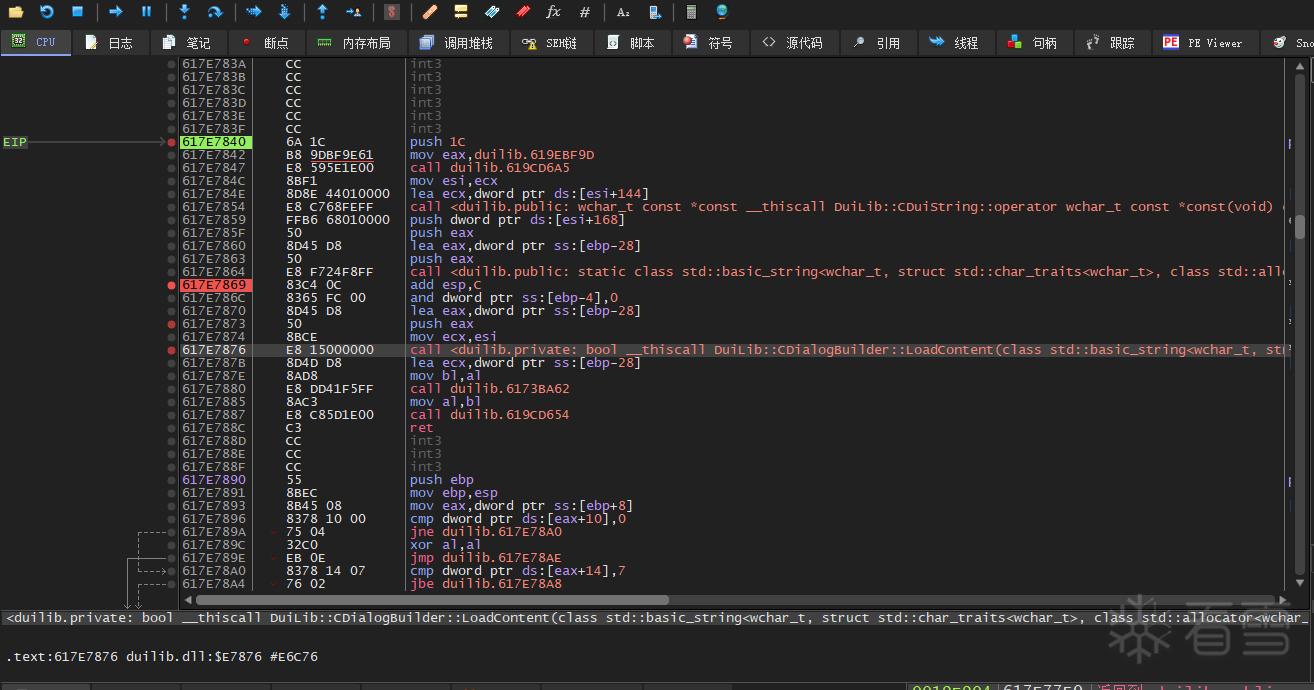Toggle breakpoint dot at address 617E7869

(173, 285)
